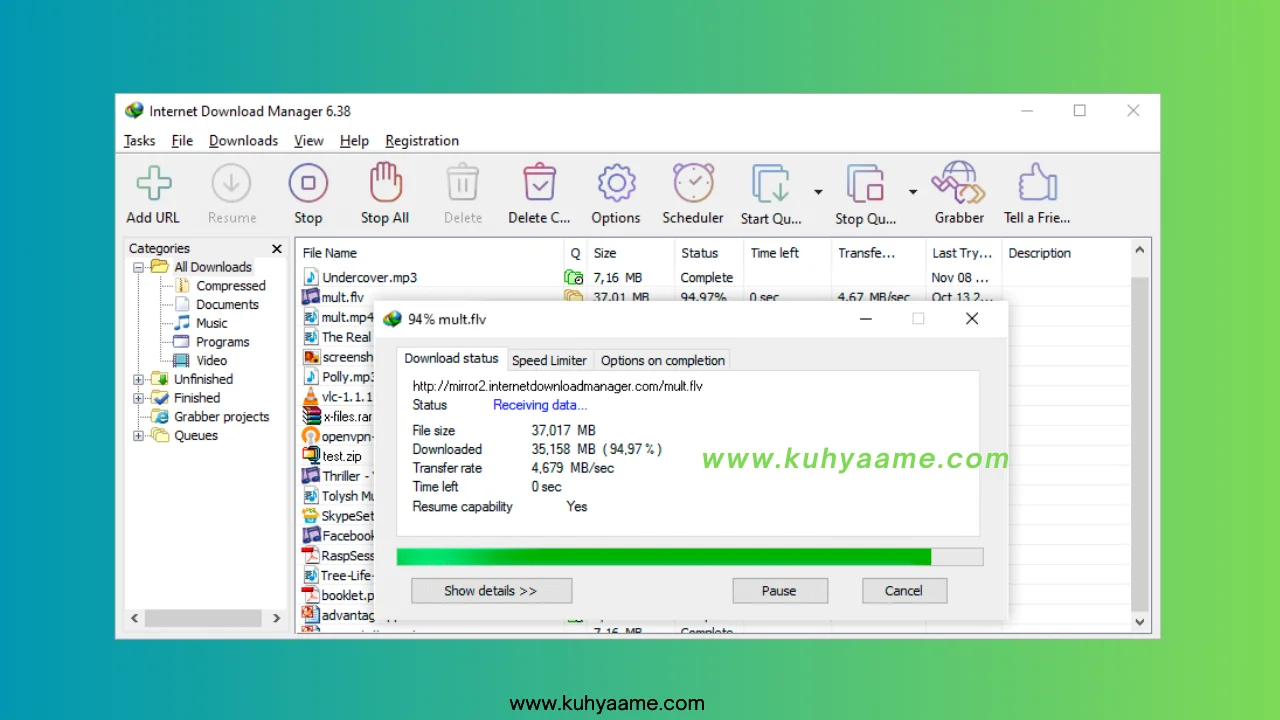This screenshot has height=720, width=1280.
Task: Click the VLC cone icon of vlc-1.1.1
Action: pos(311,396)
